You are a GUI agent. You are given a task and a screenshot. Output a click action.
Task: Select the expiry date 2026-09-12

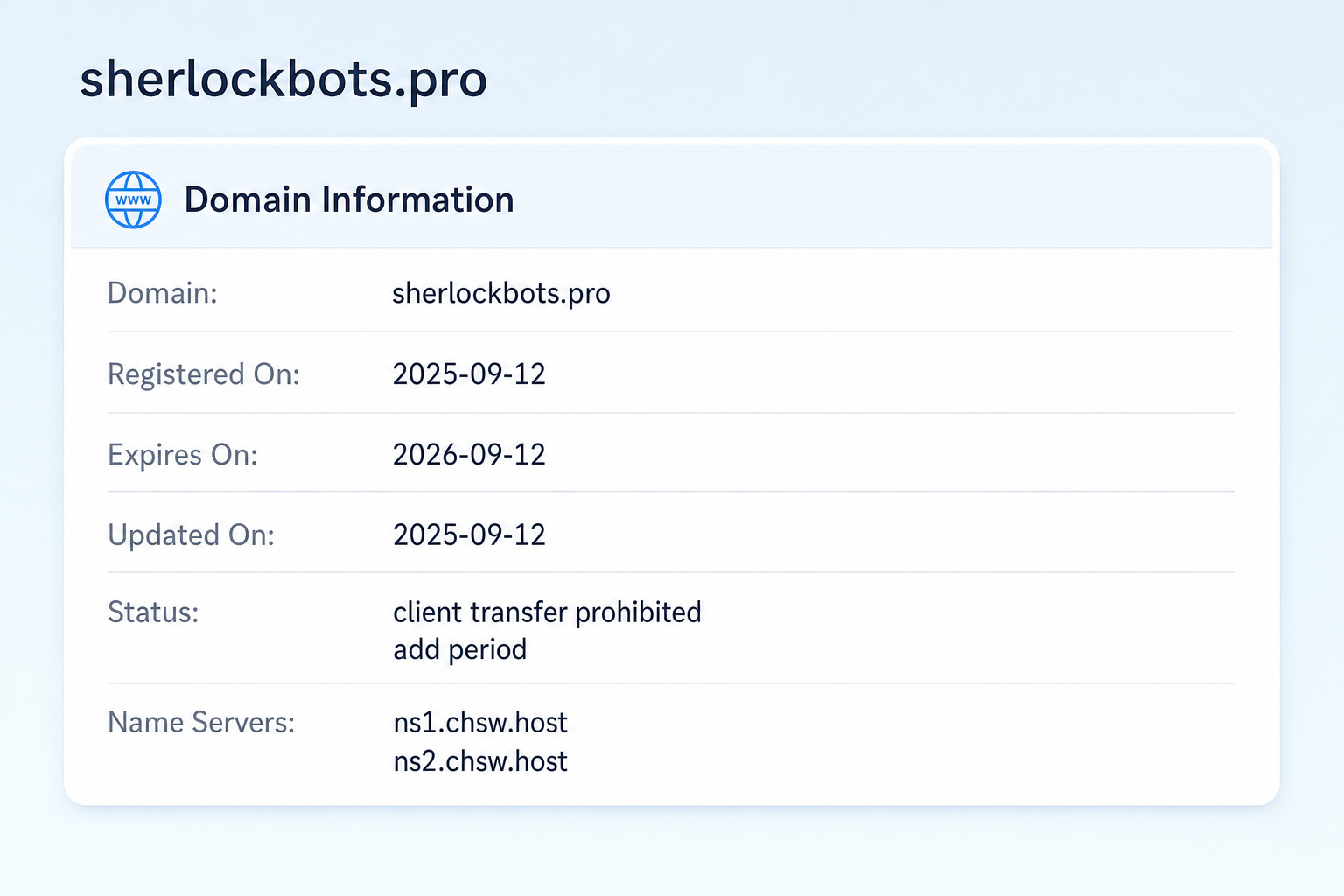coord(469,454)
